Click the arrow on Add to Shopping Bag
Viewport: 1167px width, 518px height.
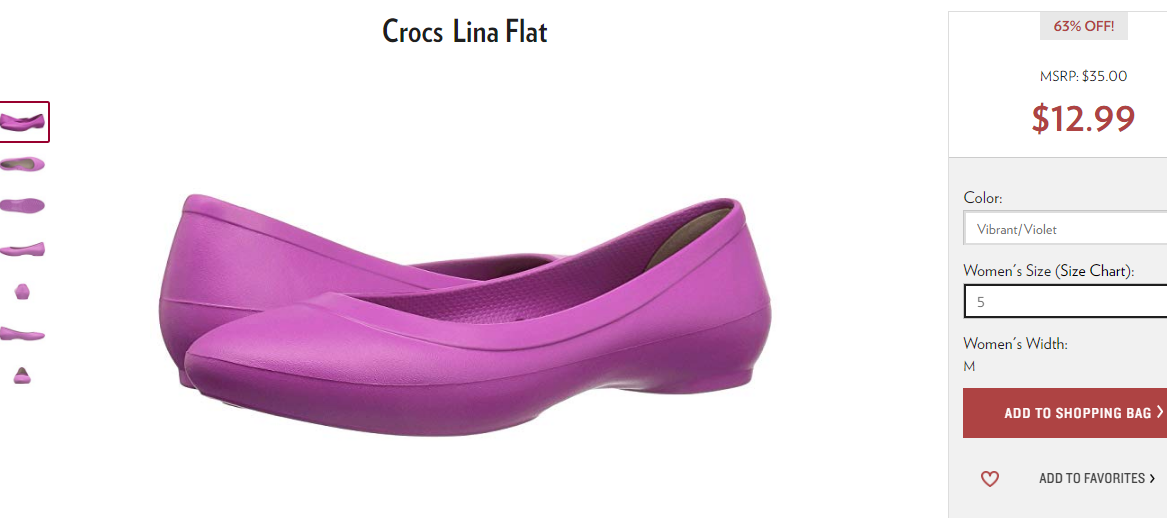click(x=1160, y=412)
